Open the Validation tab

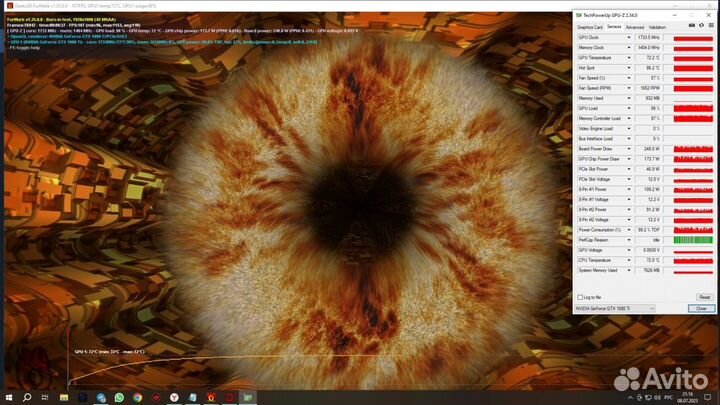click(657, 27)
